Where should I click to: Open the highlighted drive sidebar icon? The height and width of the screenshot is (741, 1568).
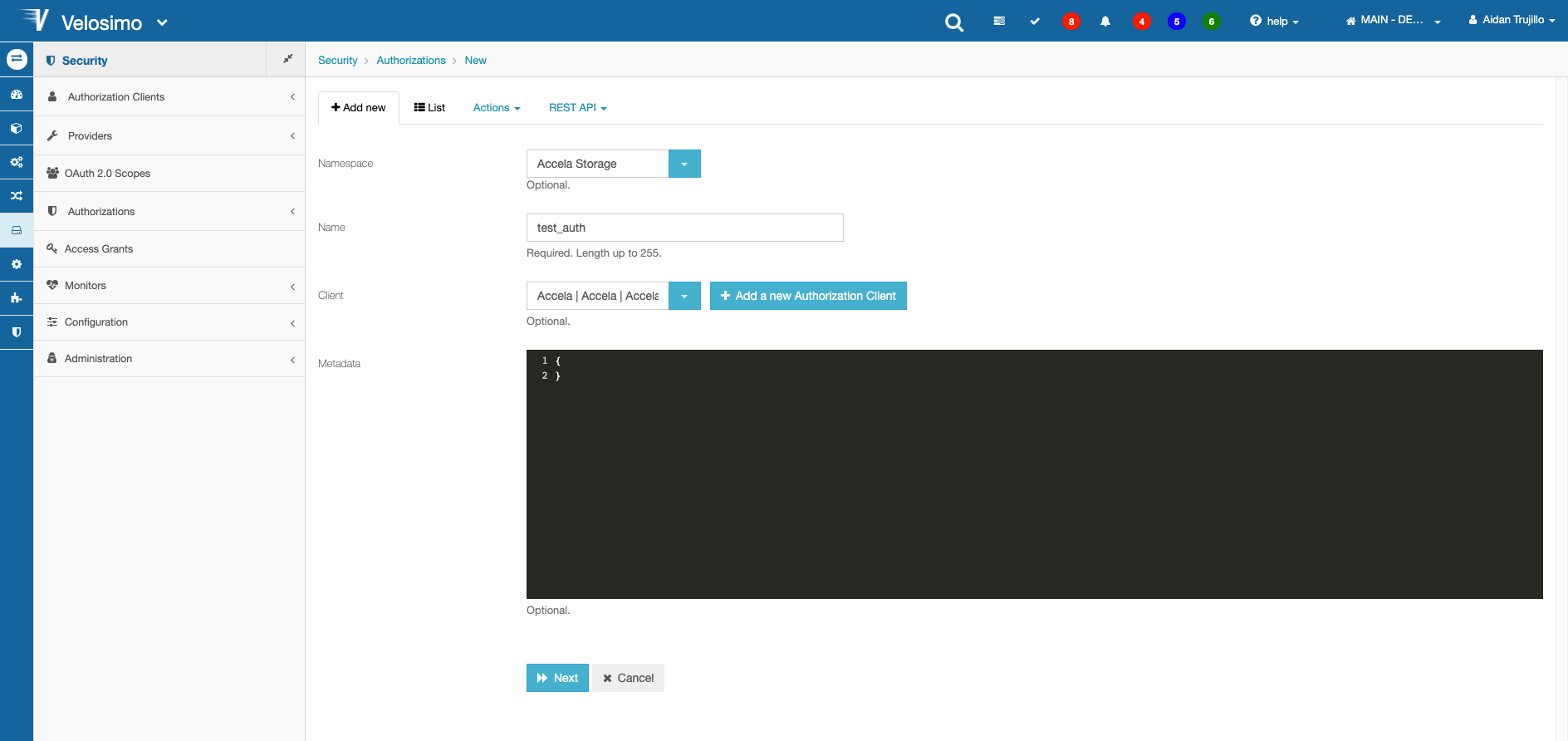(17, 230)
